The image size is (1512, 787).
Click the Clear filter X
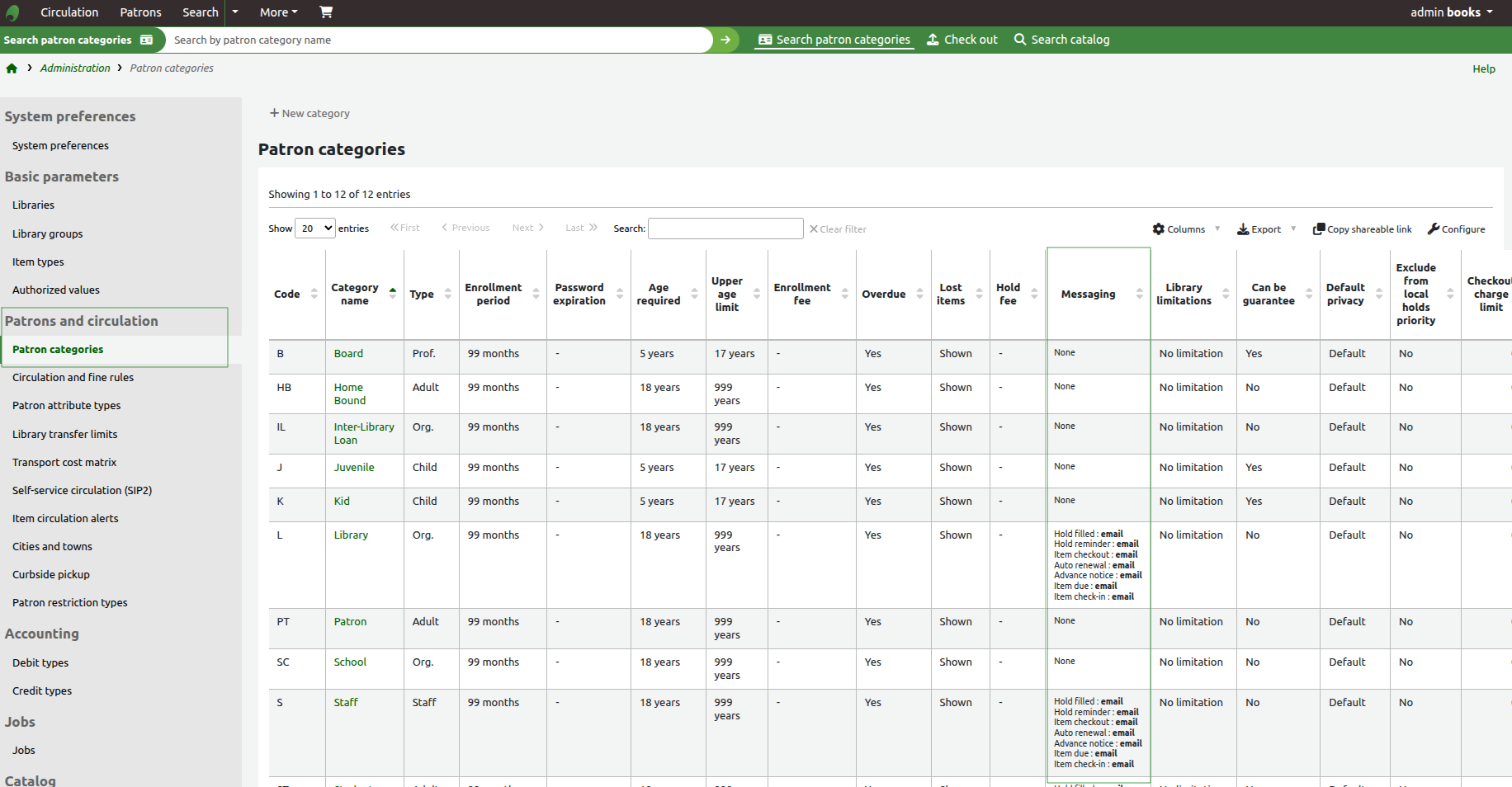pos(814,229)
